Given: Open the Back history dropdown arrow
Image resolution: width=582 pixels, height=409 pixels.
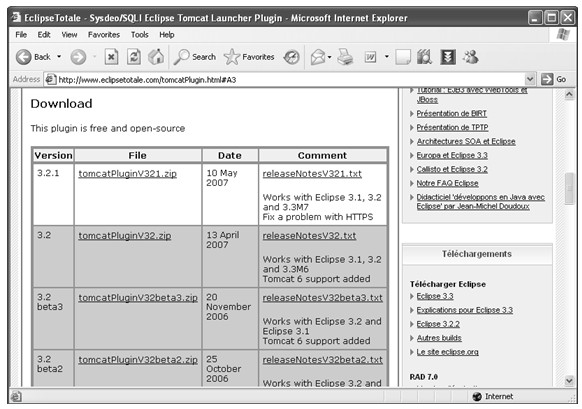Looking at the screenshot, I should click(x=59, y=57).
